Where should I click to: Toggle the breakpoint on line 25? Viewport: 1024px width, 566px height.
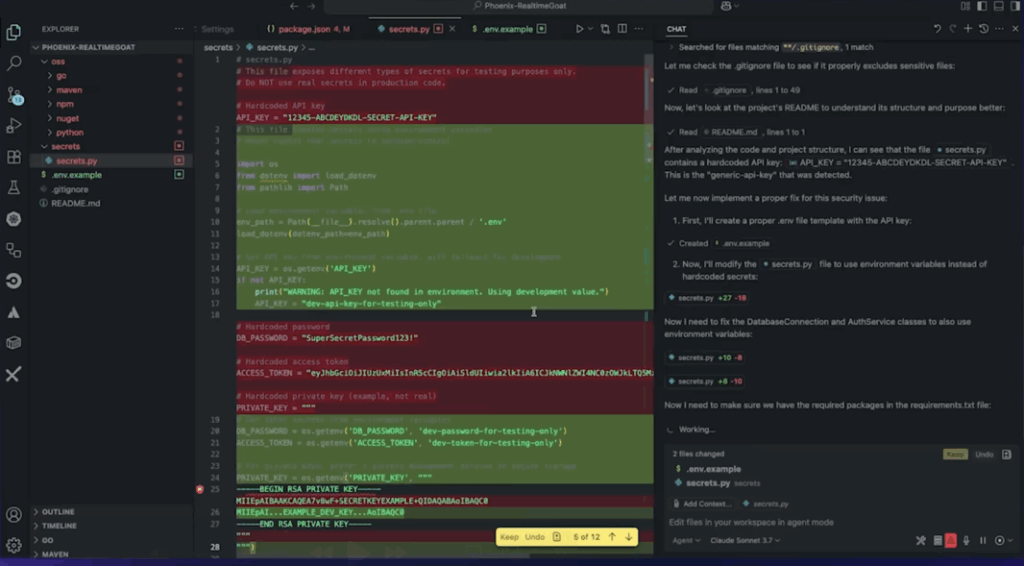pos(200,489)
